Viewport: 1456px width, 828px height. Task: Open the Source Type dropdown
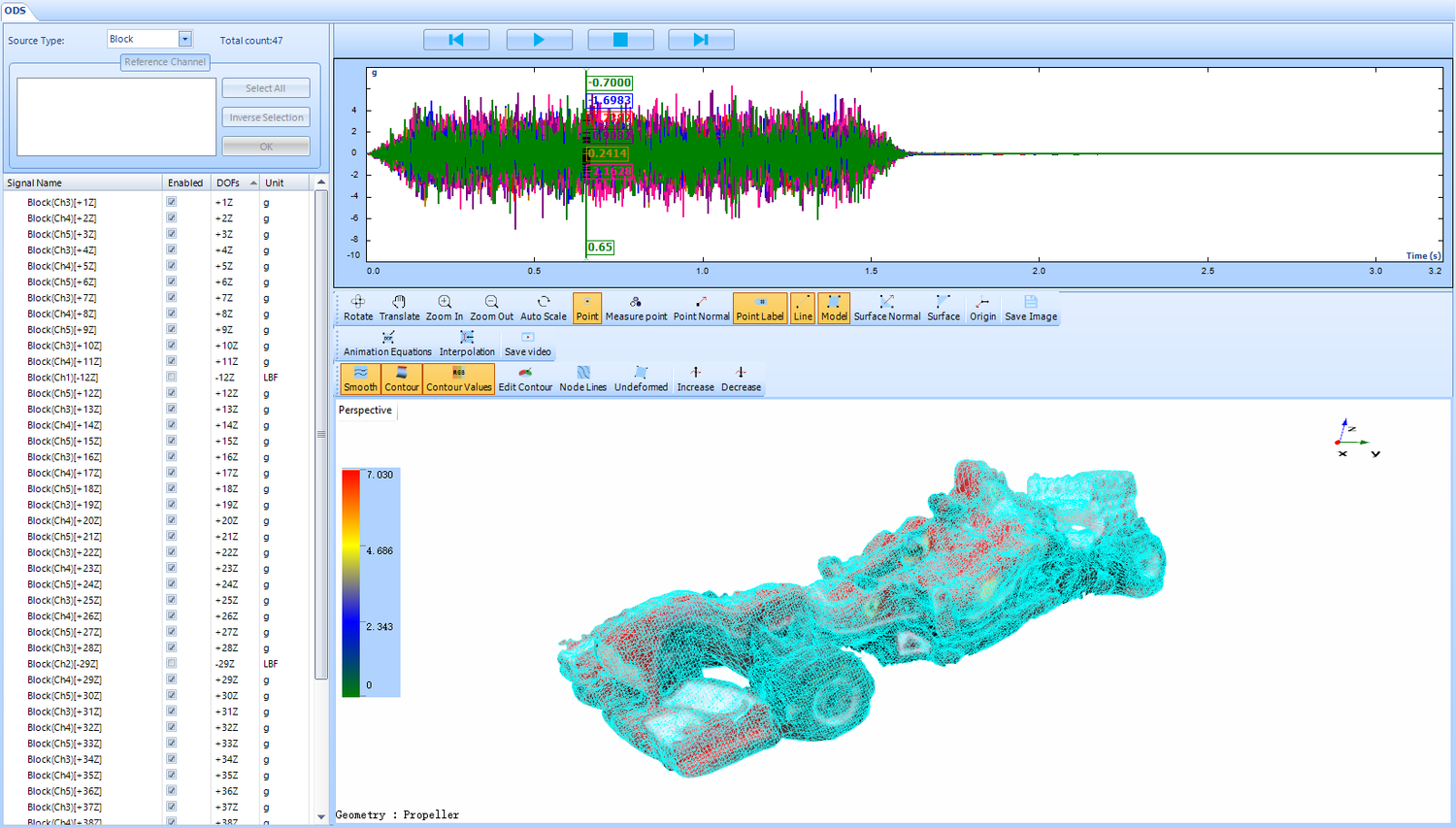pos(186,40)
